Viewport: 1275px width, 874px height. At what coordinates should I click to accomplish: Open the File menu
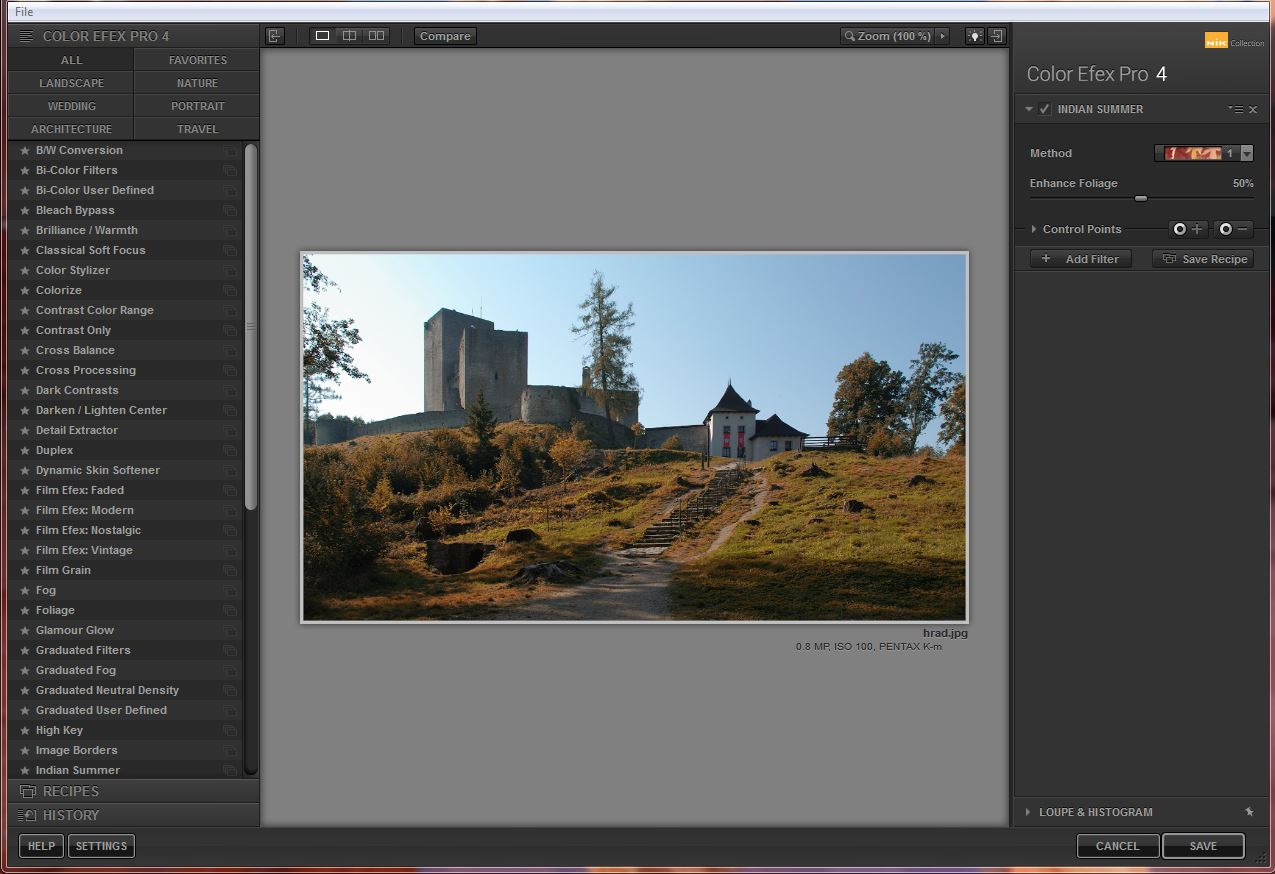[24, 12]
